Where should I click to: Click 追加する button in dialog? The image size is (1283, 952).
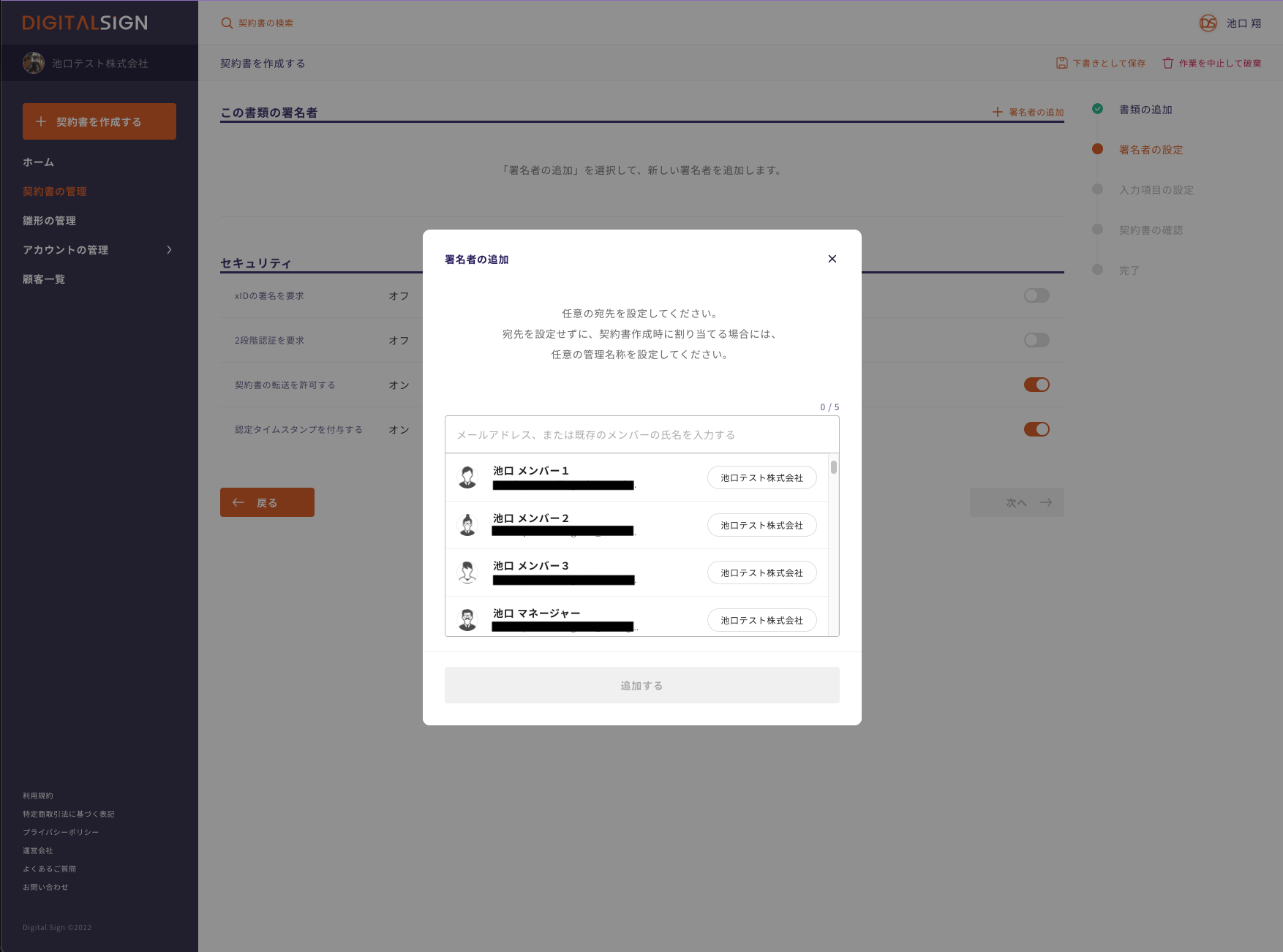(x=642, y=685)
